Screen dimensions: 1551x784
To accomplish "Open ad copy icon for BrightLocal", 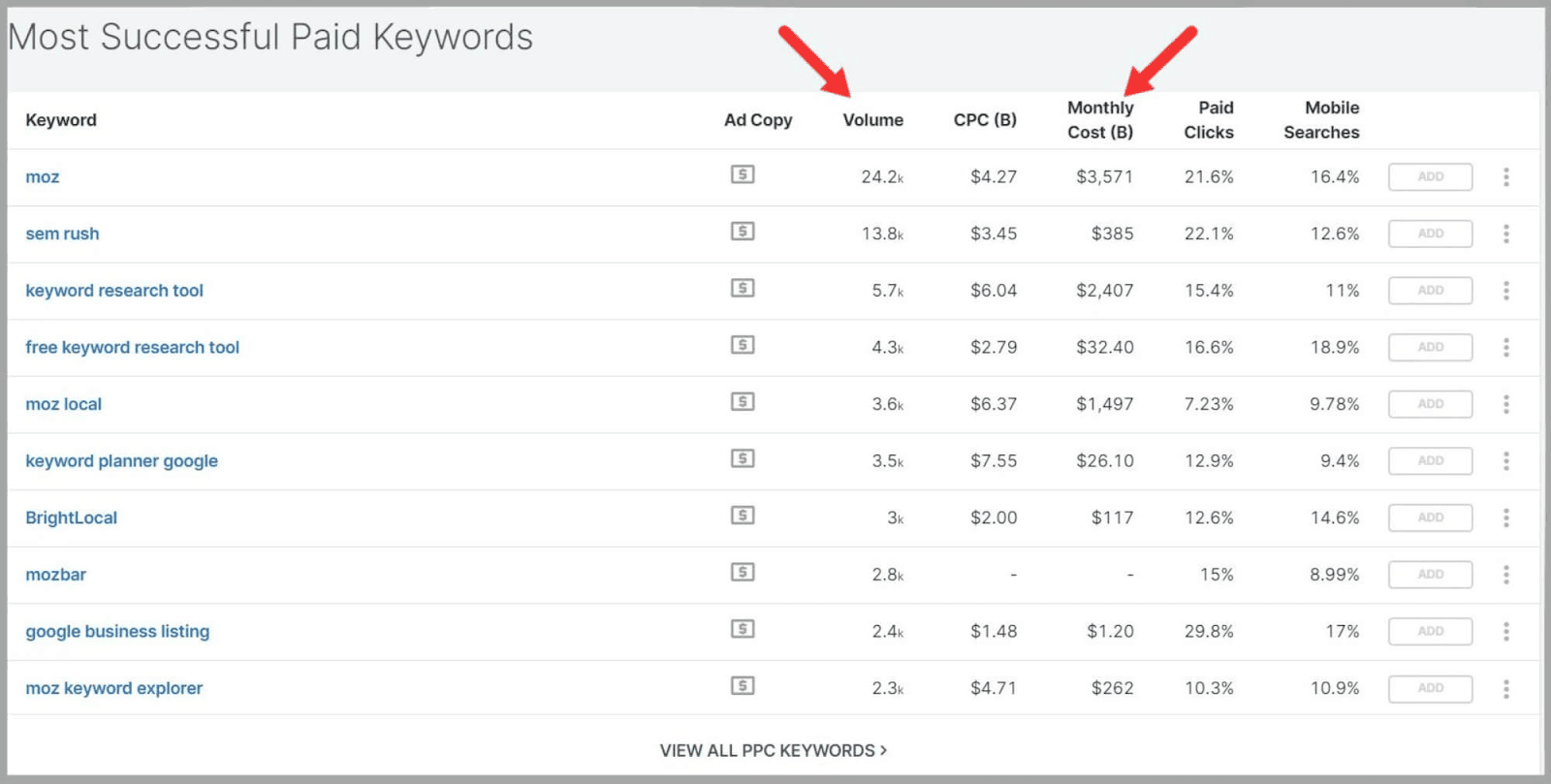I will pos(743,516).
